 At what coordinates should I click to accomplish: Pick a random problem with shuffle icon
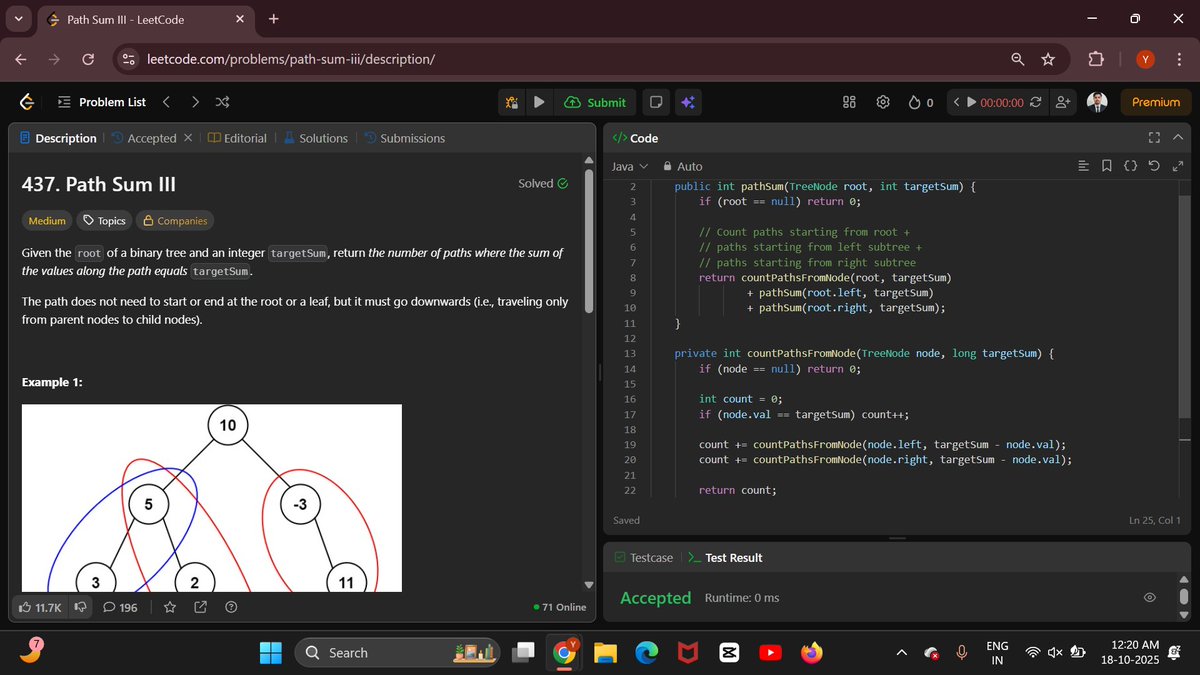pyautogui.click(x=223, y=102)
